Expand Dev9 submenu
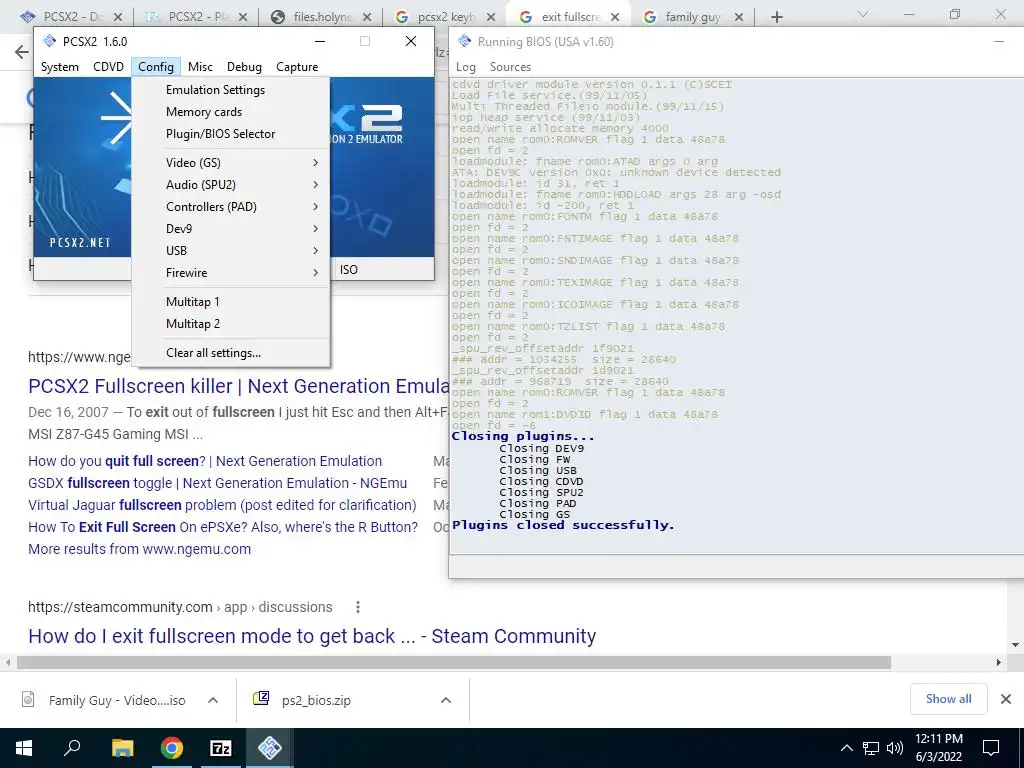 coord(231,229)
